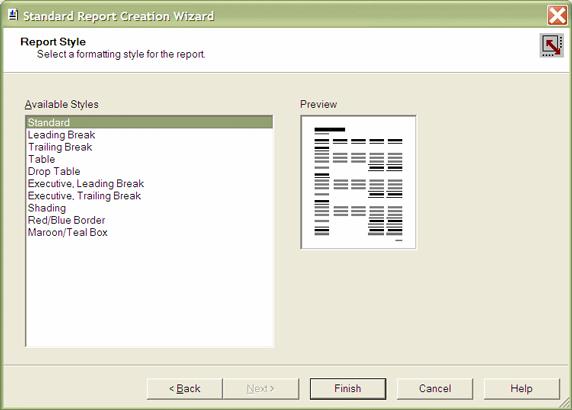Go back with the Back button

pos(185,388)
